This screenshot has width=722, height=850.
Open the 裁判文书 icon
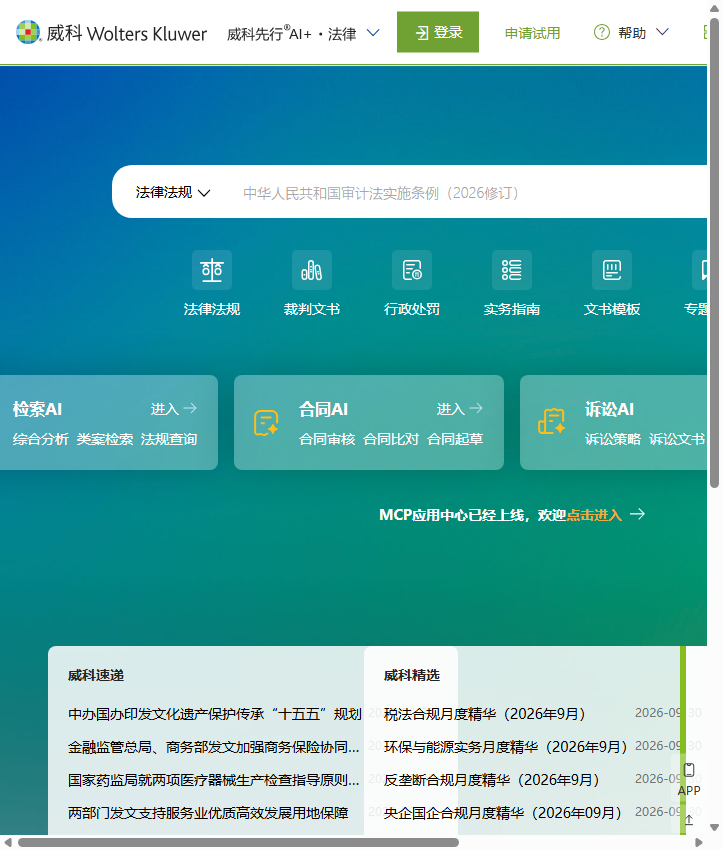tap(312, 270)
